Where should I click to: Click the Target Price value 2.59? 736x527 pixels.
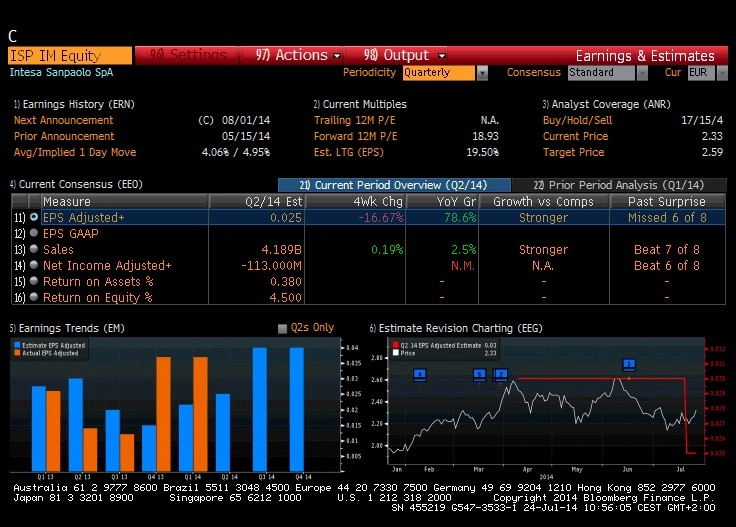click(712, 152)
